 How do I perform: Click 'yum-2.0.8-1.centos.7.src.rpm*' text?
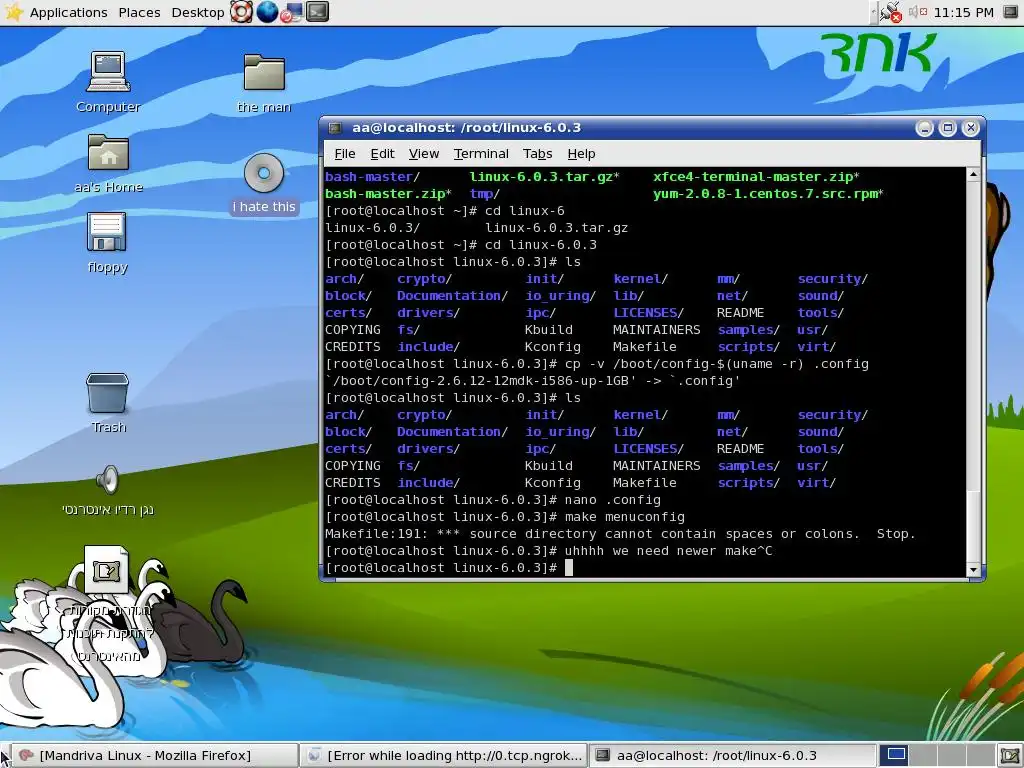point(768,193)
